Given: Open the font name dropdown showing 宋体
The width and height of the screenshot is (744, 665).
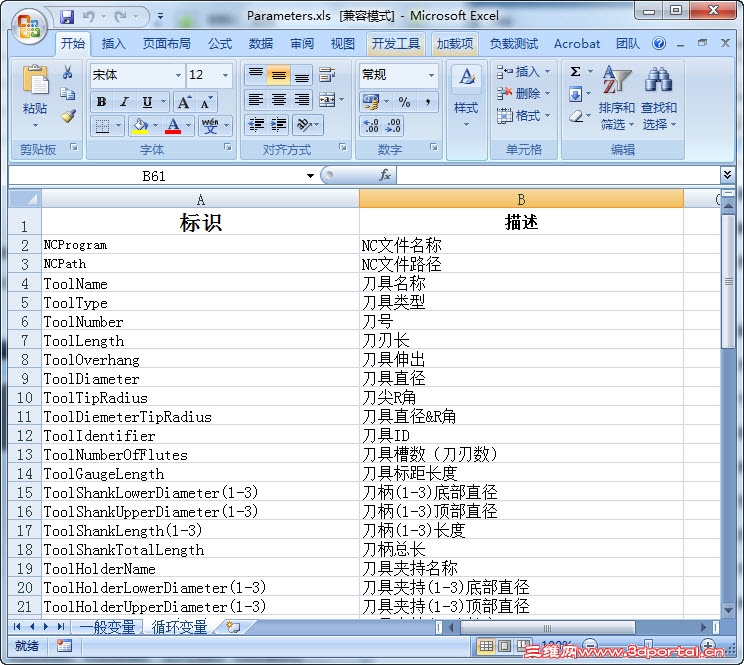Looking at the screenshot, I should 178,75.
